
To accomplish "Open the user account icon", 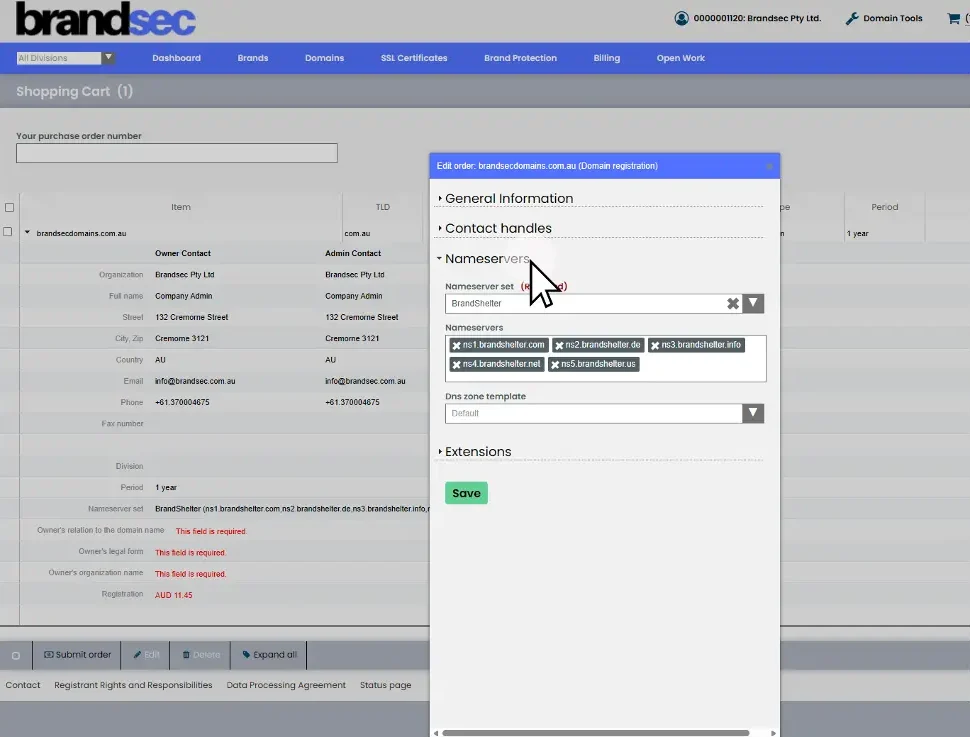I will (x=681, y=18).
